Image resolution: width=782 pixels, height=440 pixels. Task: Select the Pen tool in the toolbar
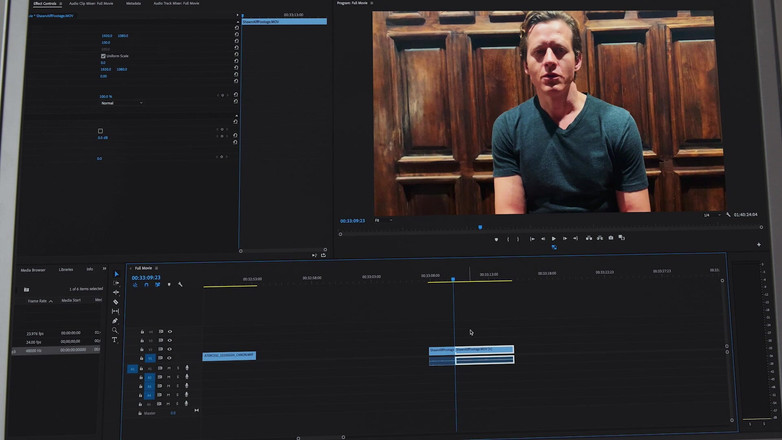coord(115,321)
